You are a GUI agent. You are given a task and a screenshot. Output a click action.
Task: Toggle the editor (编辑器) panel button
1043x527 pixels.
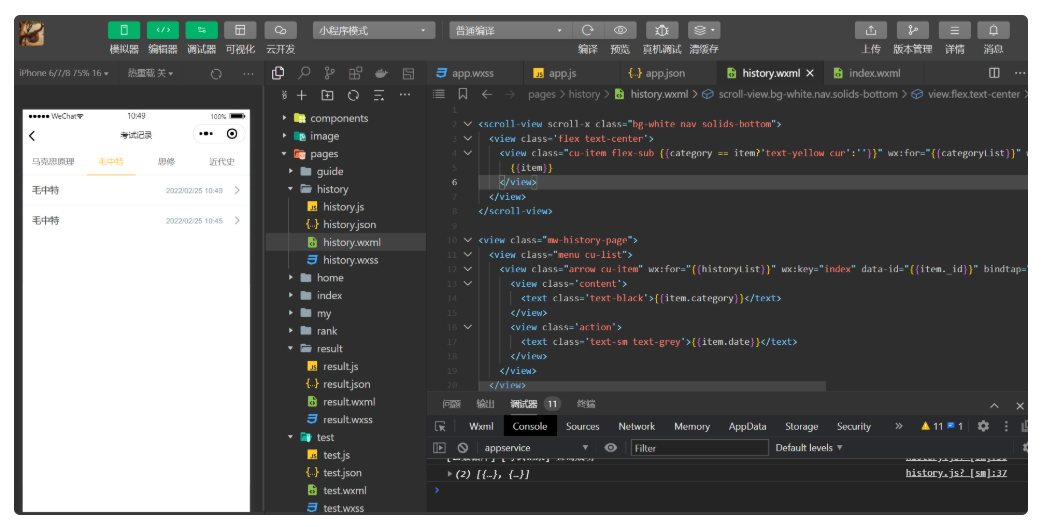162,30
